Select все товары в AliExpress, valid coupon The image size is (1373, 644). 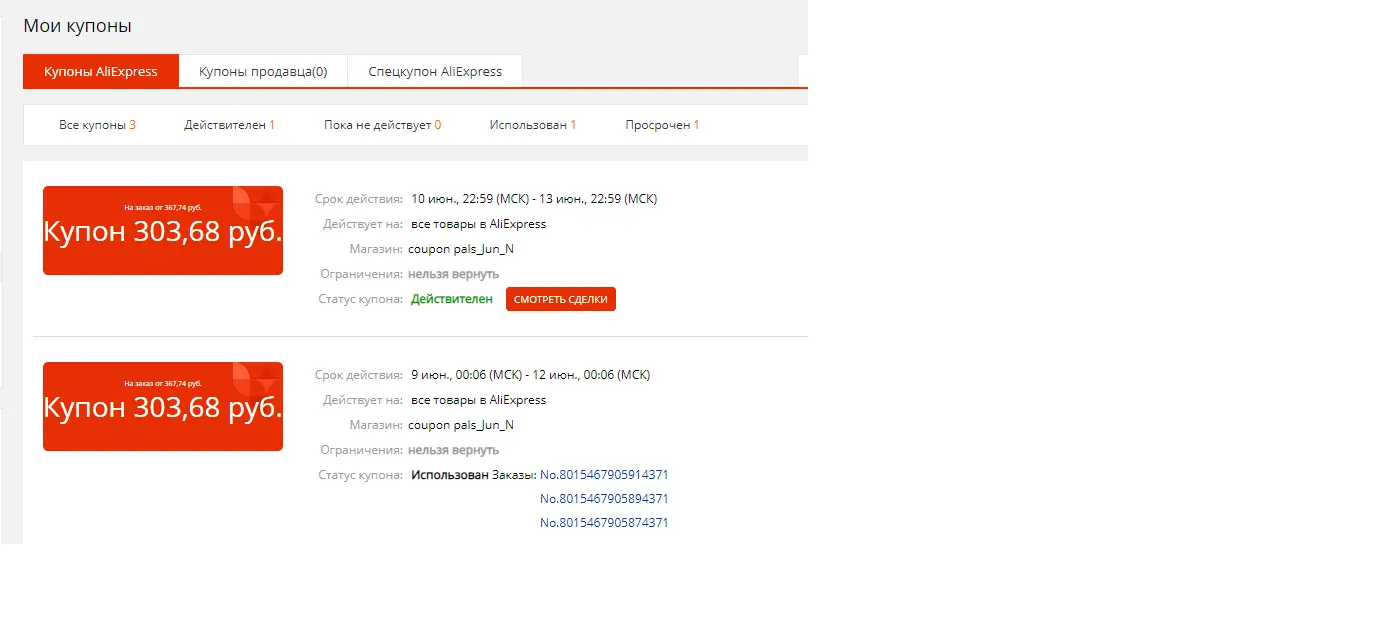pyautogui.click(x=478, y=224)
